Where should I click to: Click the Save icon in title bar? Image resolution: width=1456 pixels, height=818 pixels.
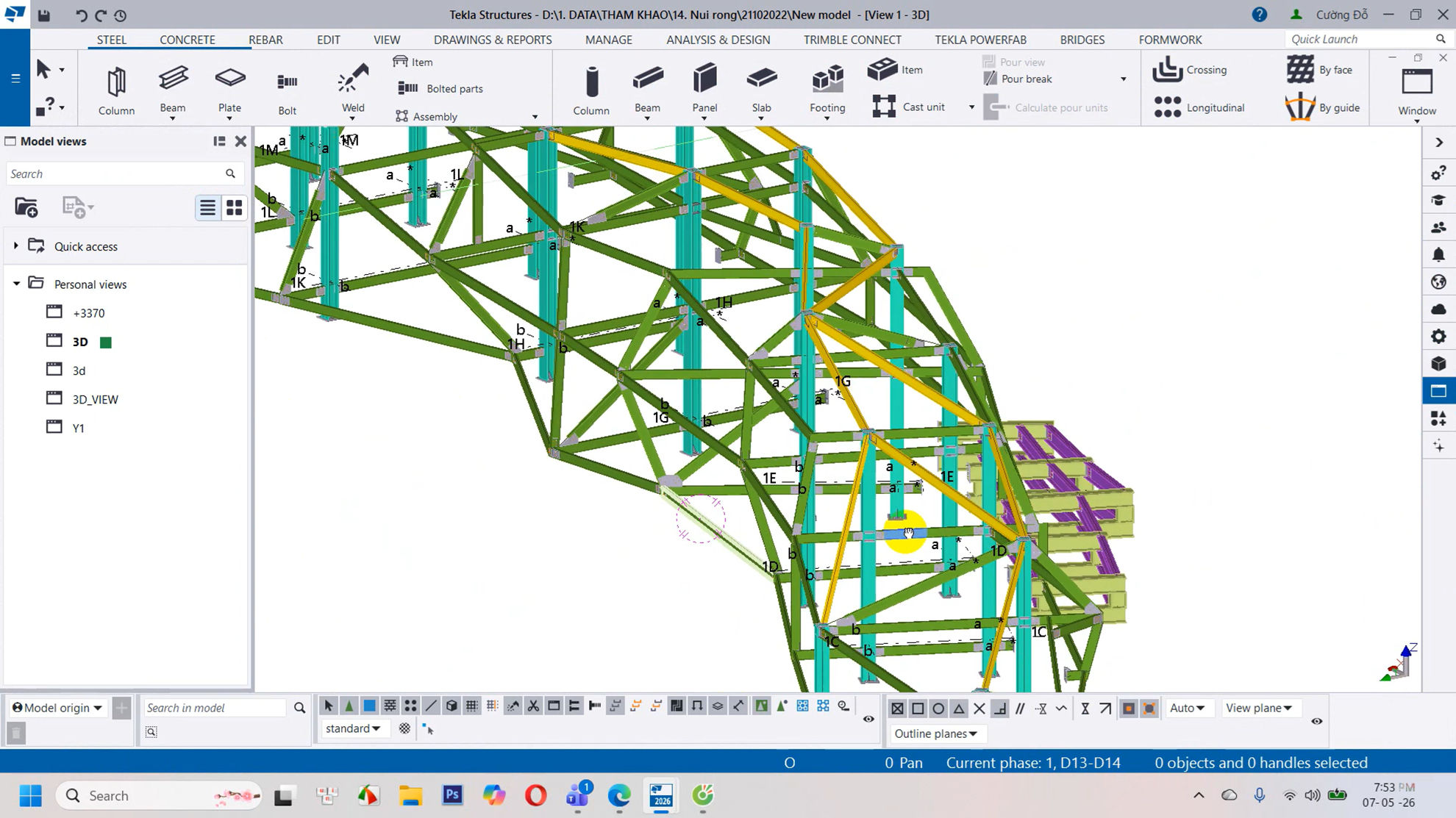click(44, 15)
